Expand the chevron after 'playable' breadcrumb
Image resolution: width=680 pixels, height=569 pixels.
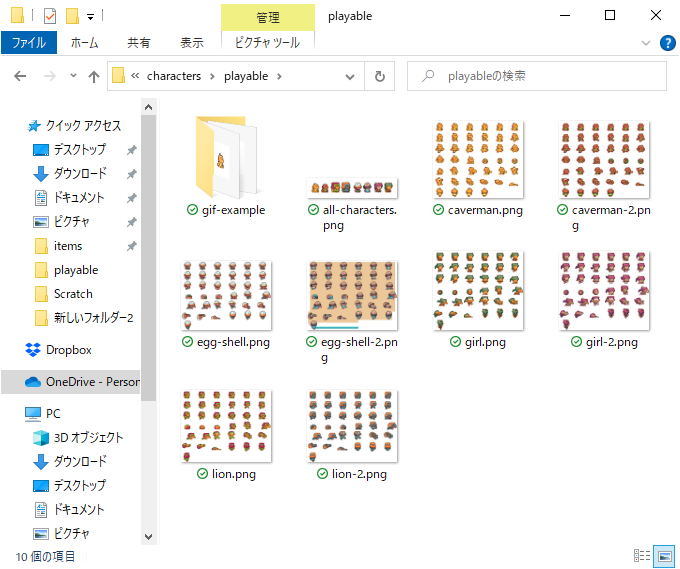tap(279, 76)
